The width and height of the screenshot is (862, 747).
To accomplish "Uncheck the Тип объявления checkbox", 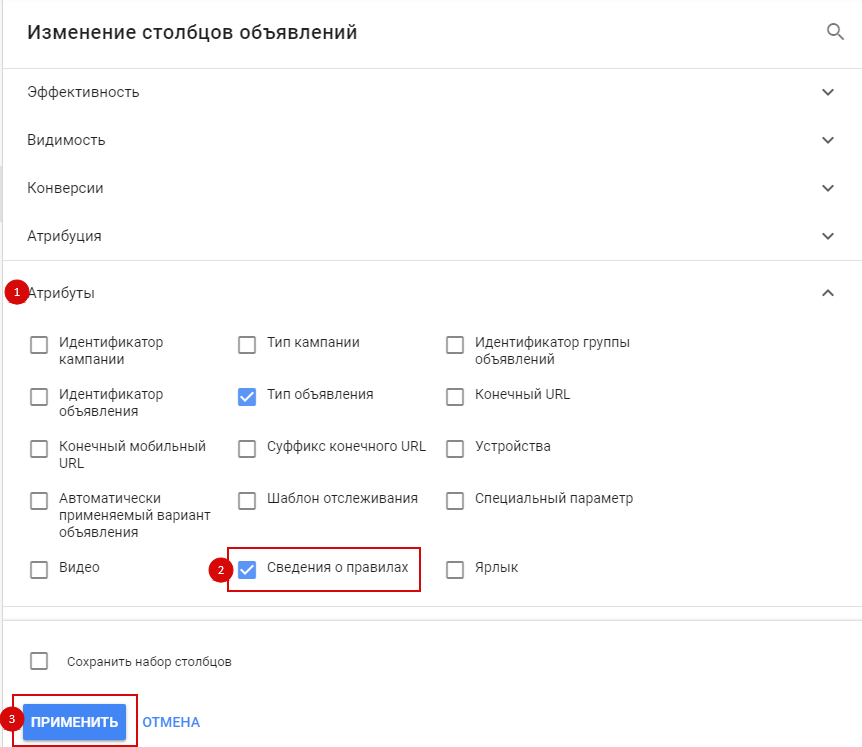I will coord(247,397).
